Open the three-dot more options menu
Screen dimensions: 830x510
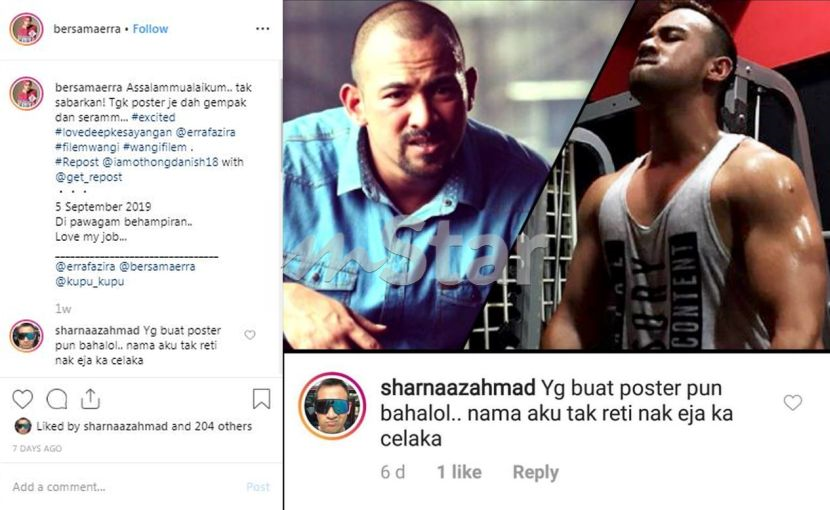(263, 29)
